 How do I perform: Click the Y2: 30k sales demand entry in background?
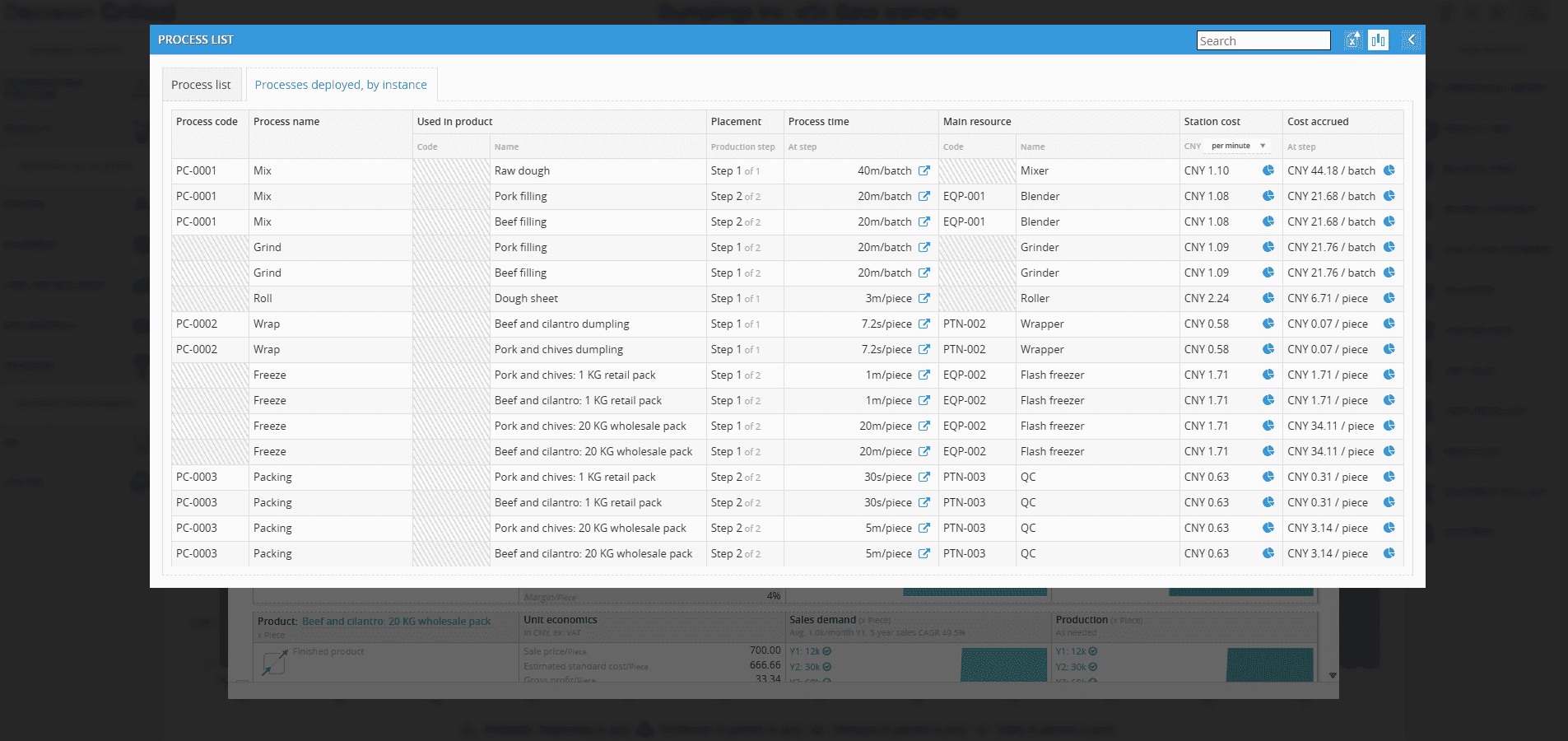click(811, 667)
